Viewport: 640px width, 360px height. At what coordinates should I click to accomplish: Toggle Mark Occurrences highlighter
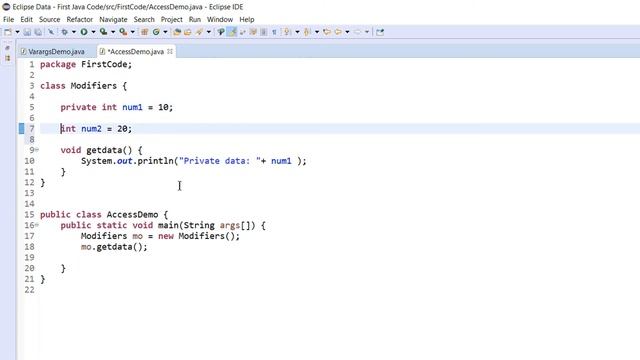(232, 32)
